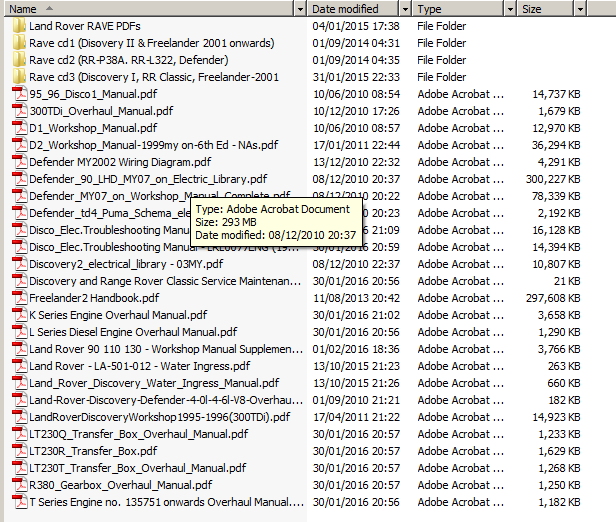
Task: Sort files by the Size column header
Action: click(546, 9)
